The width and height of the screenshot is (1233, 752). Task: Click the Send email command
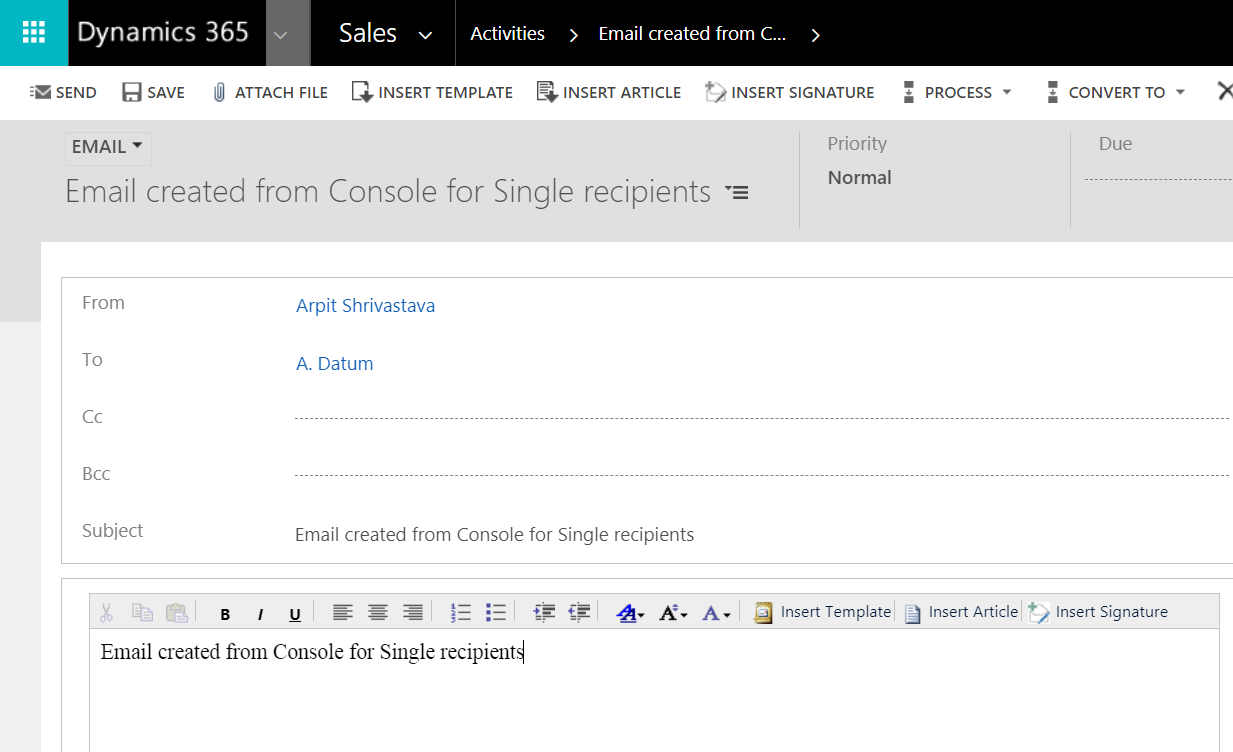pos(63,92)
